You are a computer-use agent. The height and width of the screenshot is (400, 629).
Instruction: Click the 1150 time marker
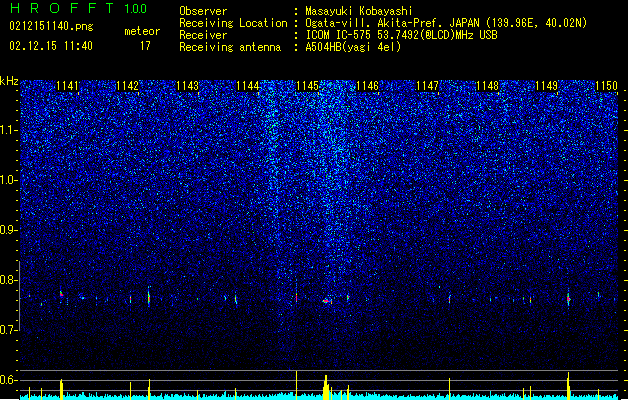click(x=607, y=86)
